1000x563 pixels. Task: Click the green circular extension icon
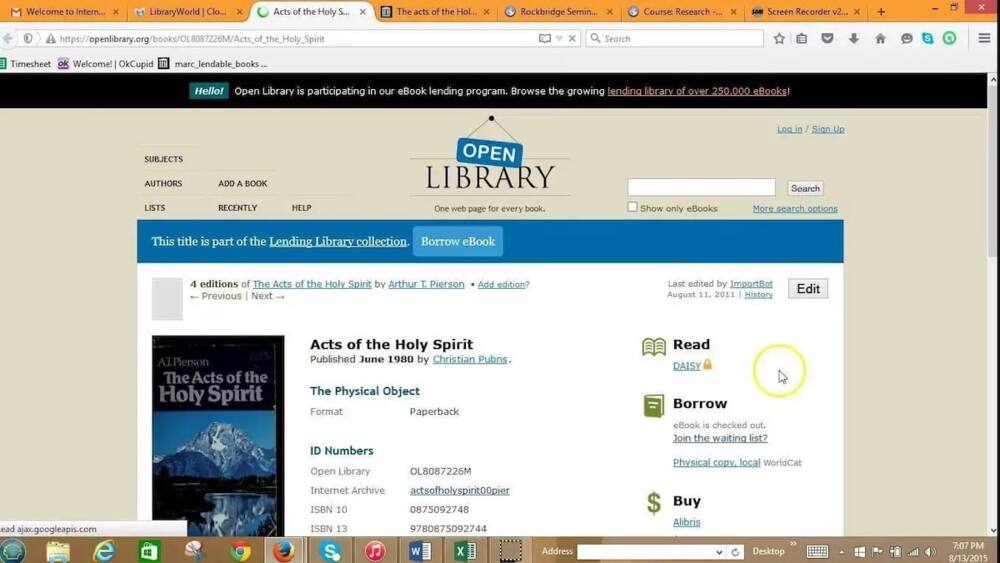pyautogui.click(x=950, y=38)
